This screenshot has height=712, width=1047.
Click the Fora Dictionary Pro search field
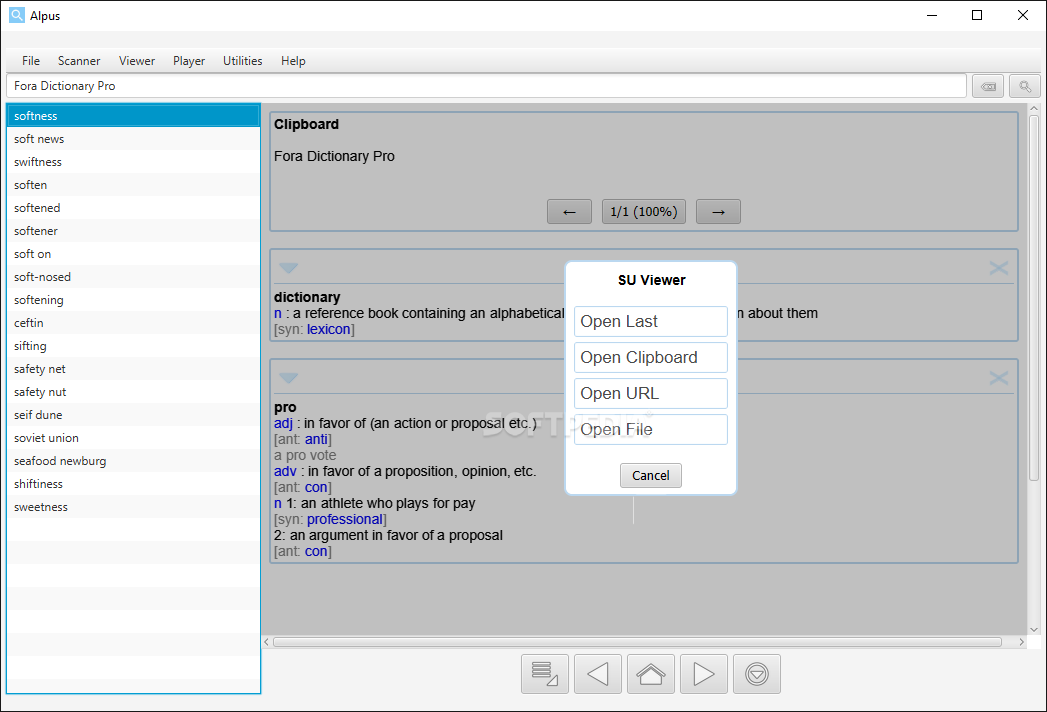(x=486, y=86)
